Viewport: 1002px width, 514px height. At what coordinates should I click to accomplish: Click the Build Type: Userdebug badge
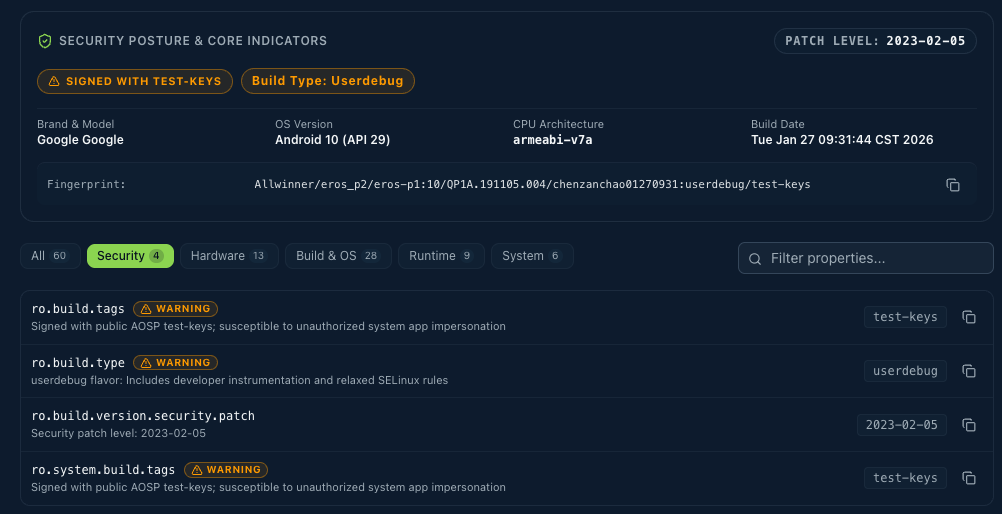(x=328, y=81)
